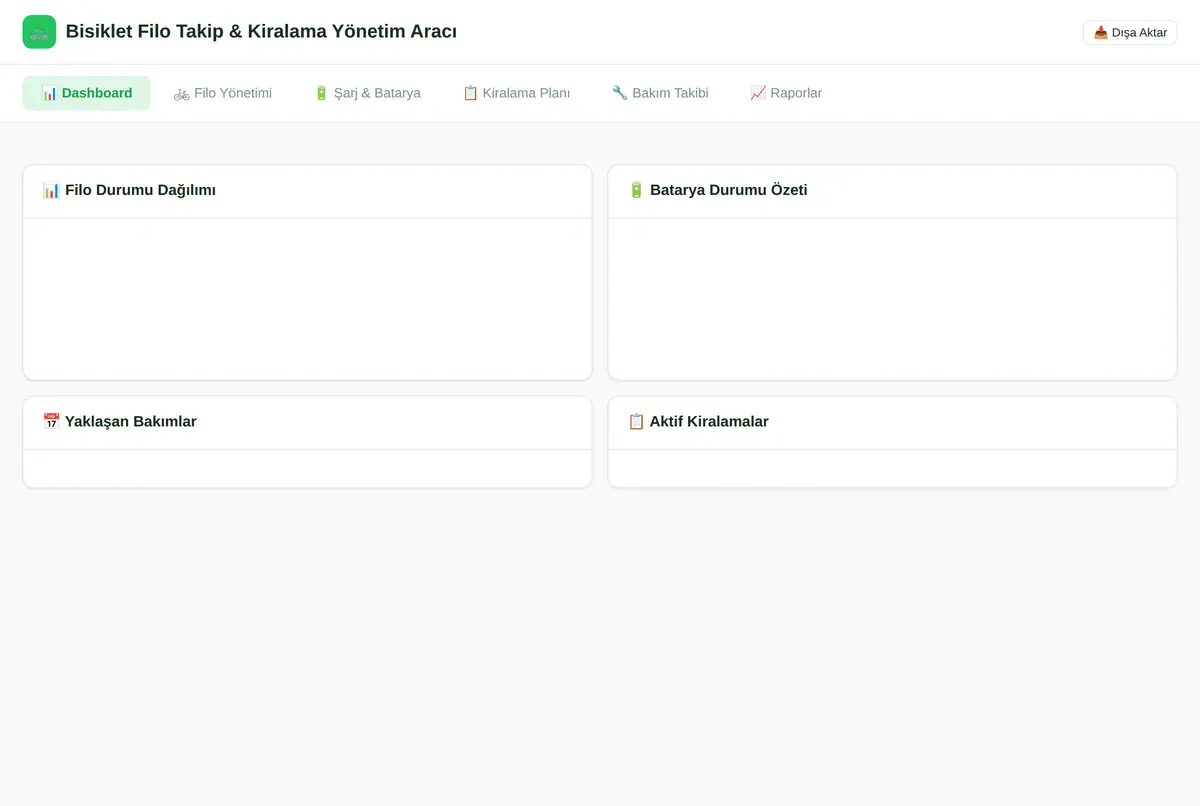Click the Filo Durumu Dağılımı heading
This screenshot has height=806, width=1200.
pos(129,190)
